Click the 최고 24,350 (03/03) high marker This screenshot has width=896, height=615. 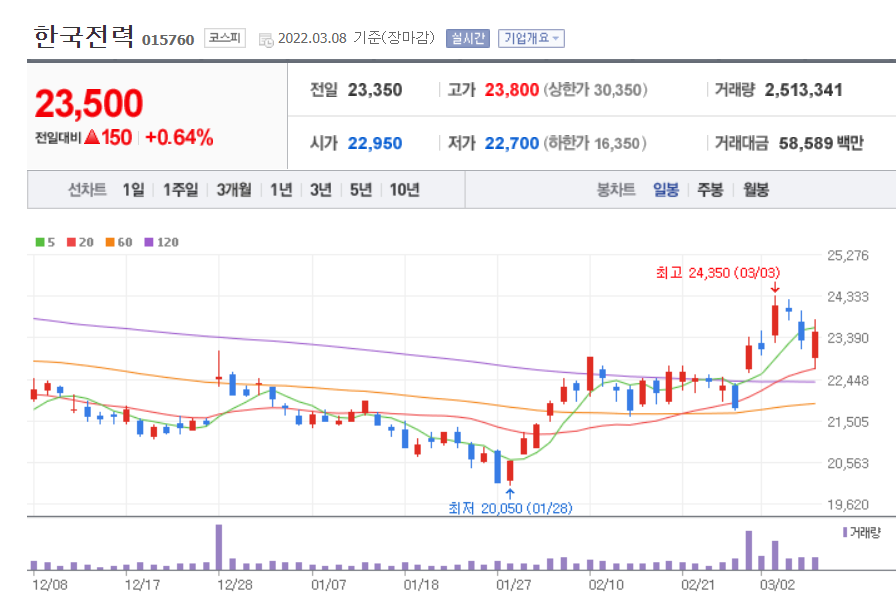pos(718,273)
